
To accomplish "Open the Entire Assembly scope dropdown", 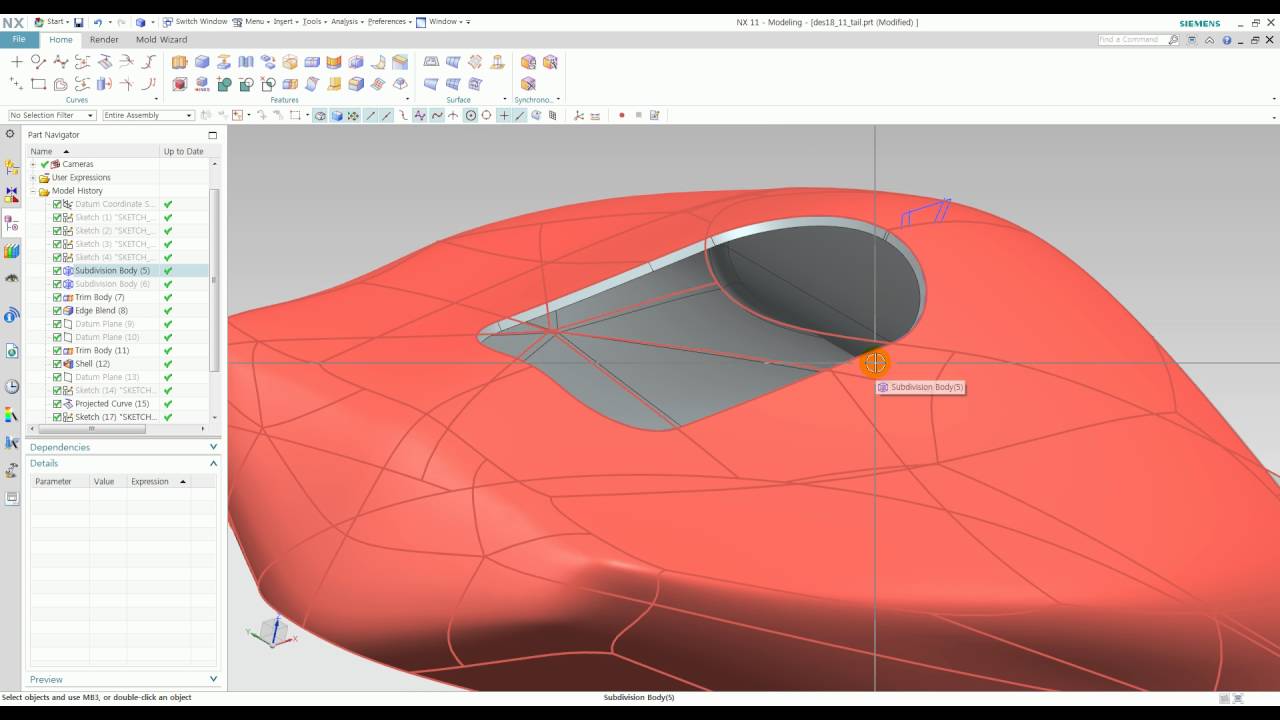I will click(x=147, y=115).
